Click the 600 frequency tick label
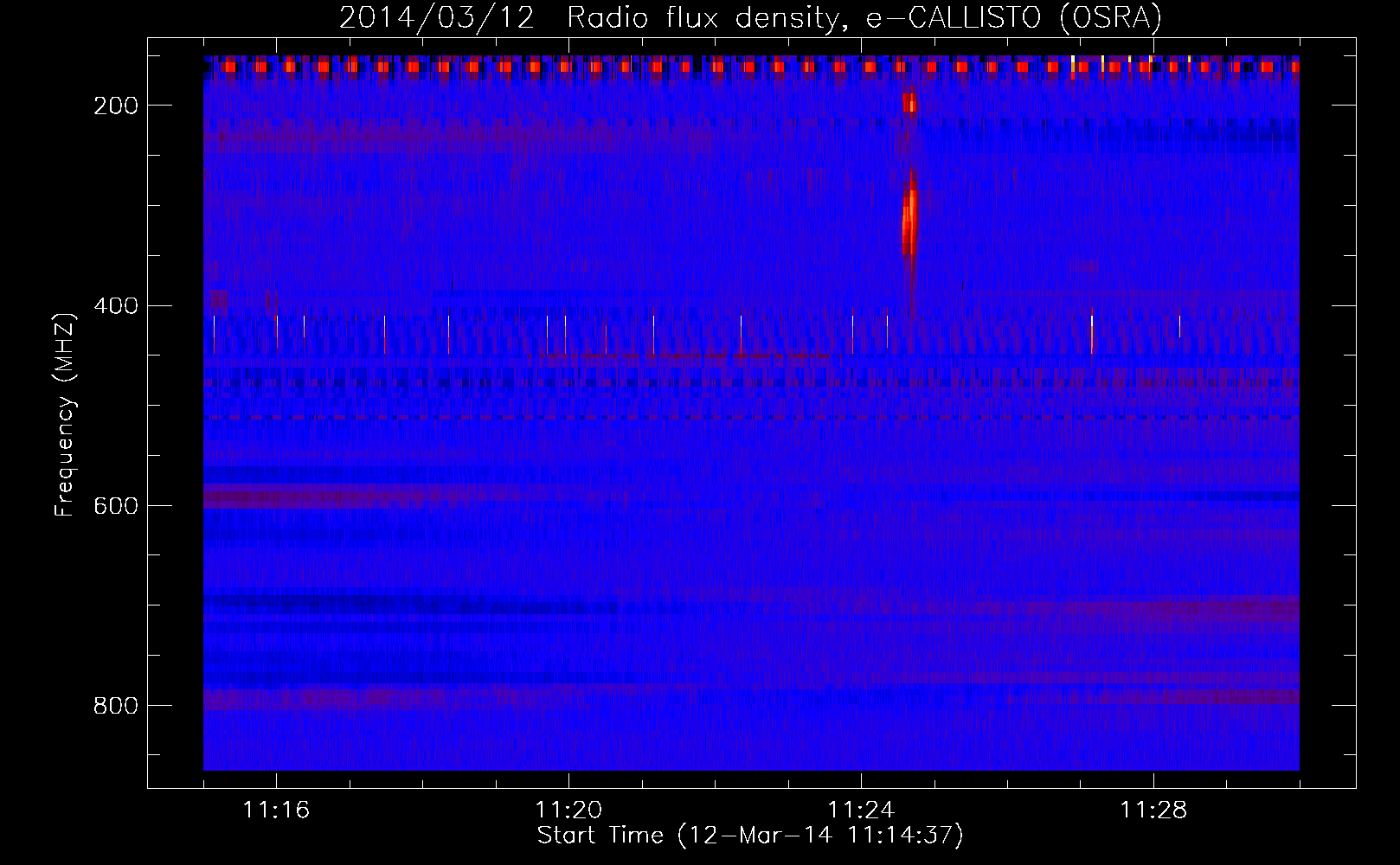Screen dimensions: 1400x865 pos(115,506)
